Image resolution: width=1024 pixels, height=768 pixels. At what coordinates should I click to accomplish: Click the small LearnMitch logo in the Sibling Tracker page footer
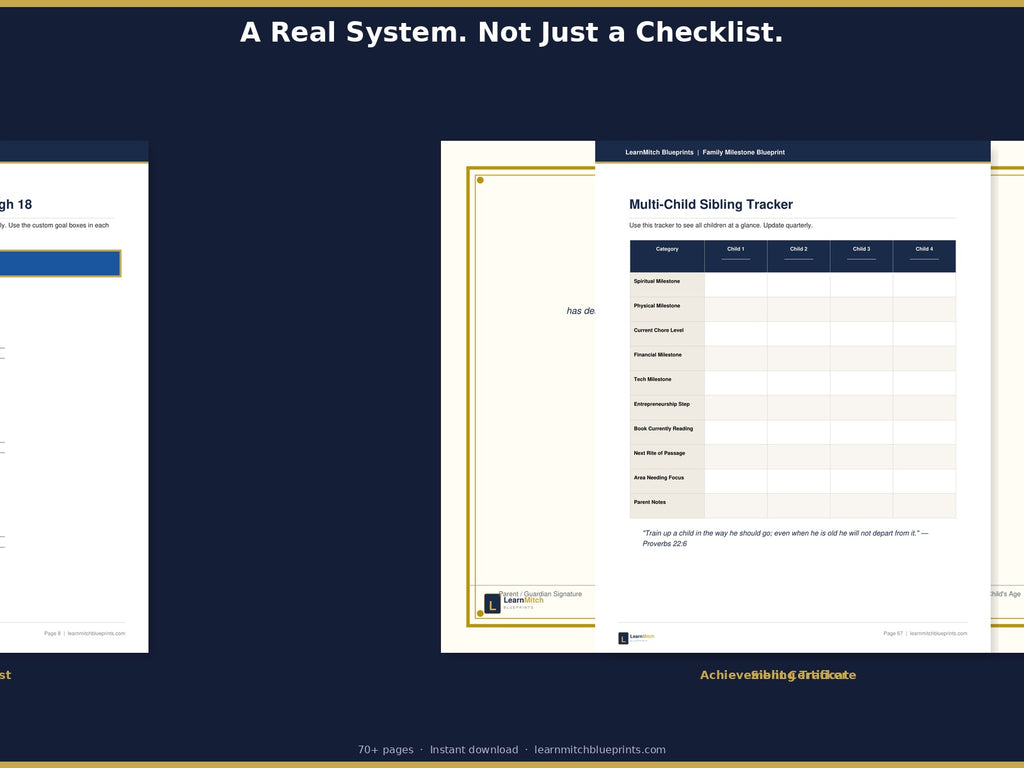point(636,638)
